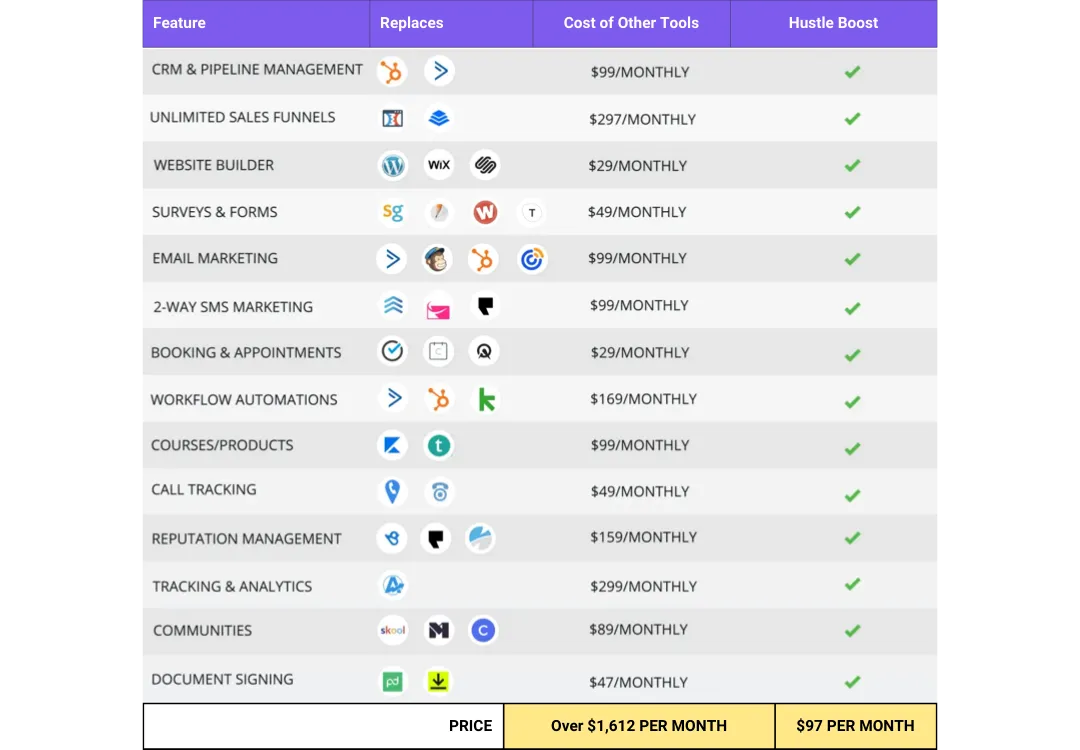Click the Skool logo in Communities row
Screen dimensions: 1080x750
[x=393, y=630]
